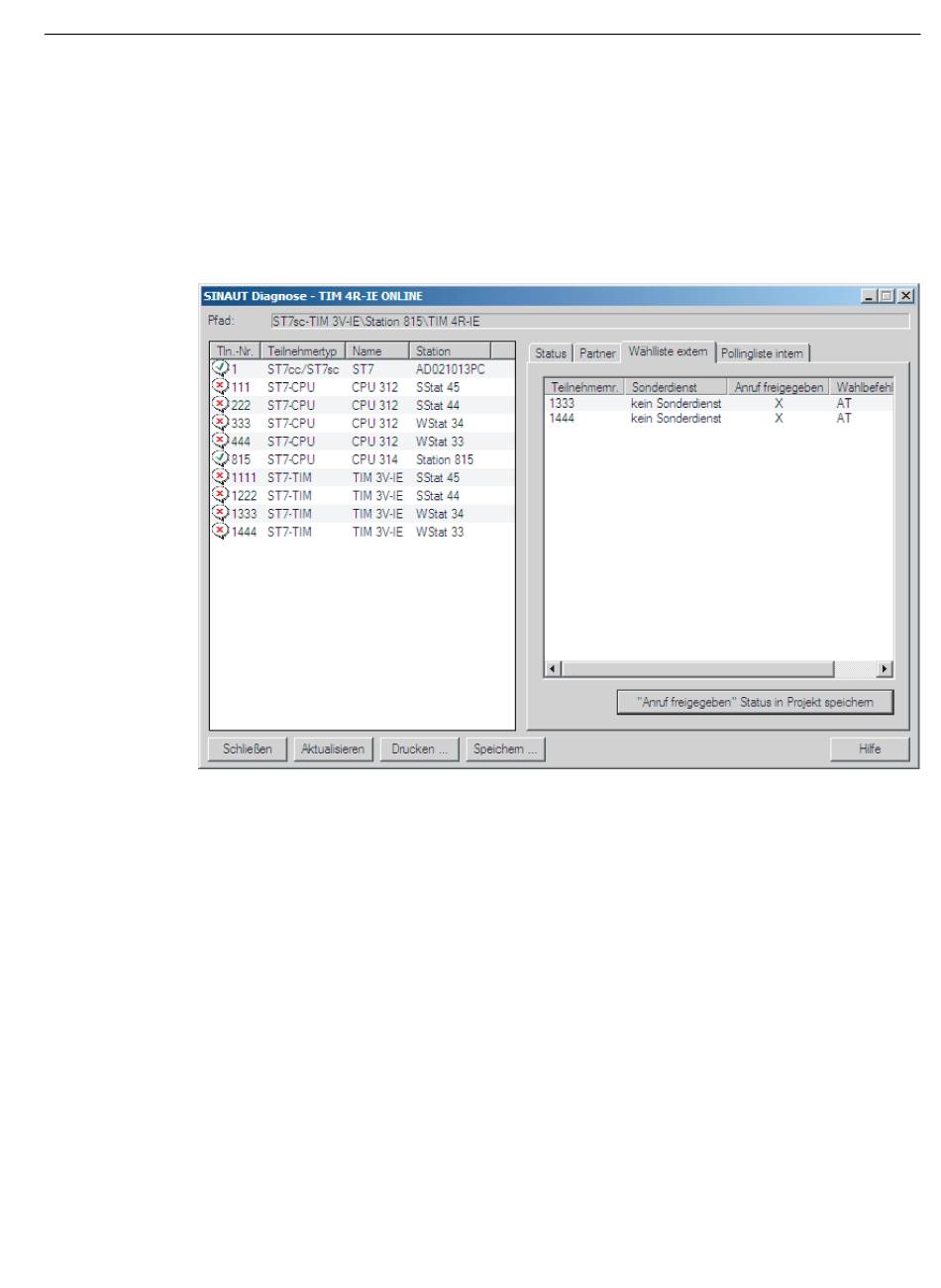
Task: Click the Teilnehmernr. column header
Action: tap(585, 387)
